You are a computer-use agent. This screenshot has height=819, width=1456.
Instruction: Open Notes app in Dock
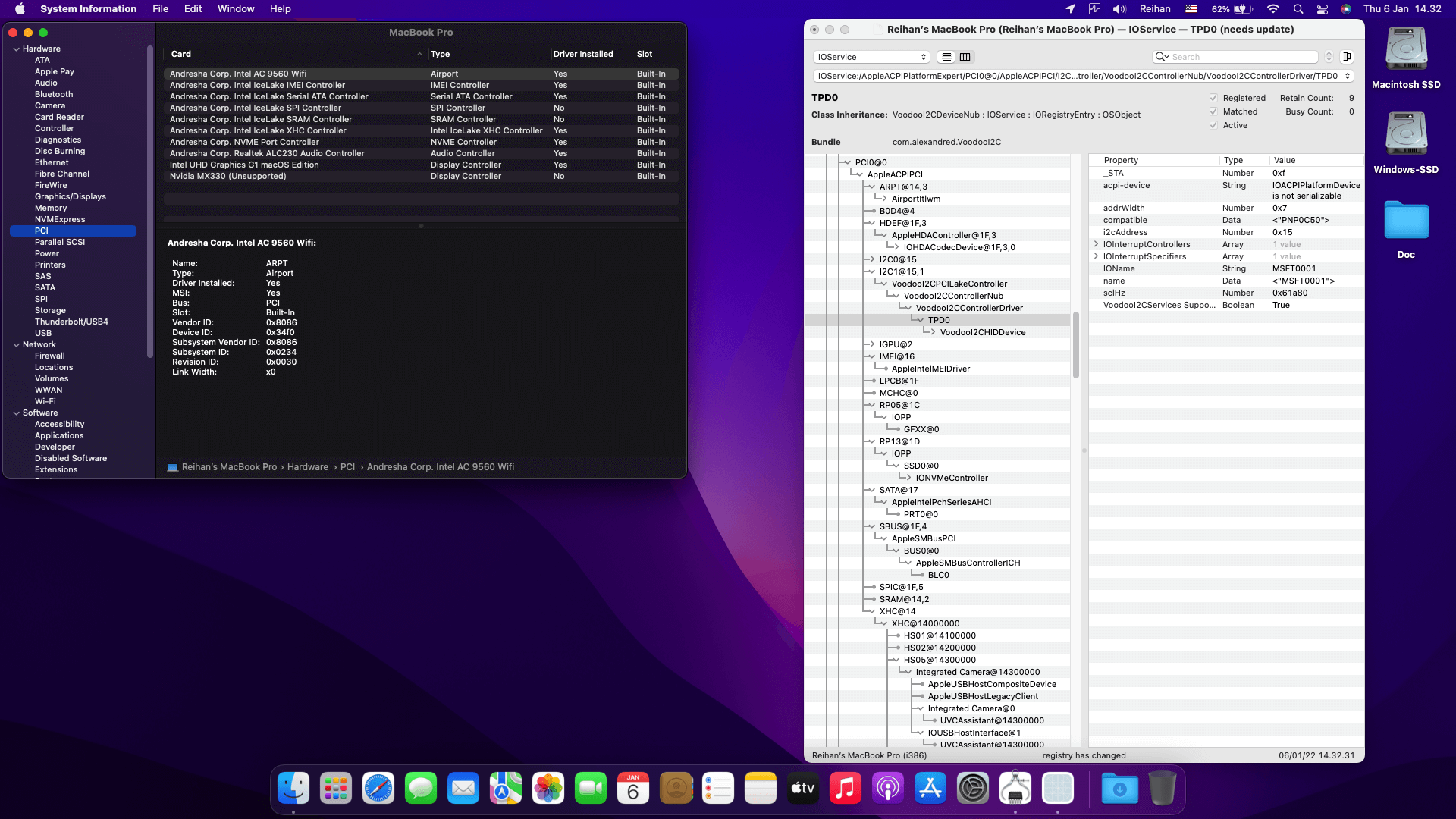[x=761, y=789]
